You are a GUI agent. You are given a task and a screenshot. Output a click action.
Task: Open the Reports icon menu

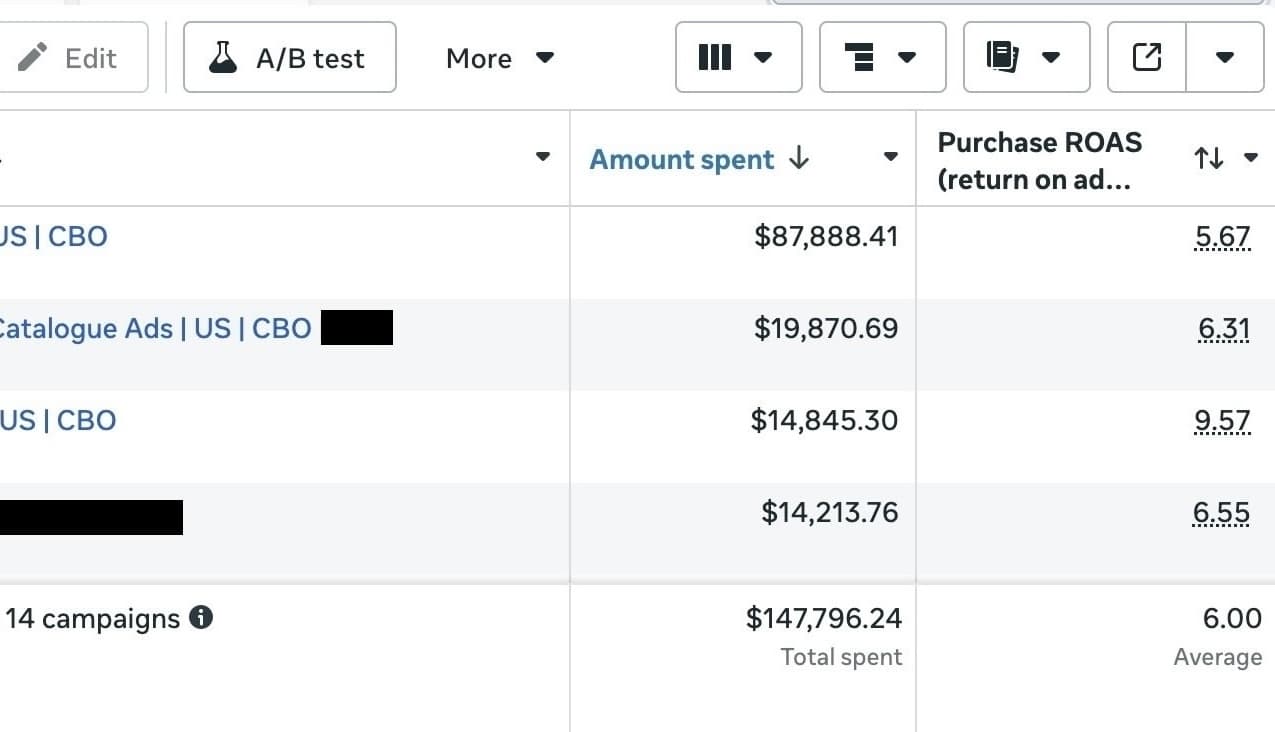pyautogui.click(x=1026, y=58)
